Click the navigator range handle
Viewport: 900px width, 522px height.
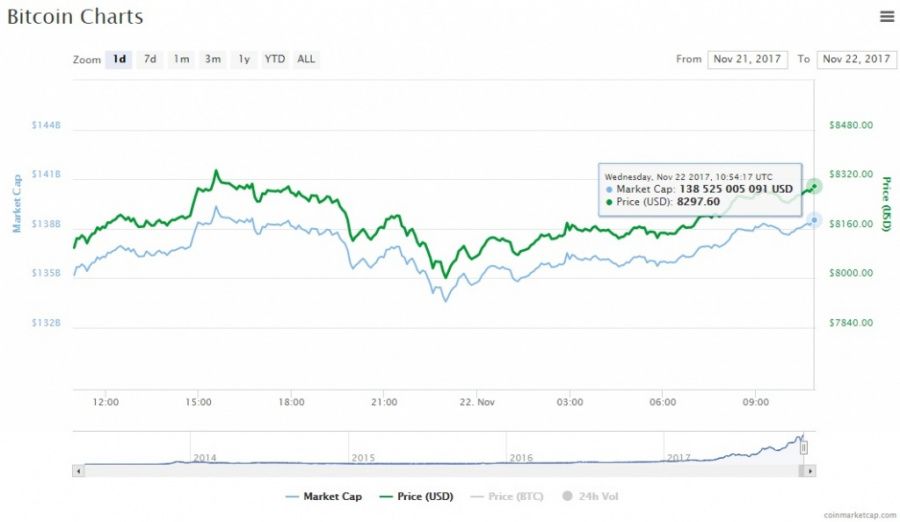click(x=804, y=447)
